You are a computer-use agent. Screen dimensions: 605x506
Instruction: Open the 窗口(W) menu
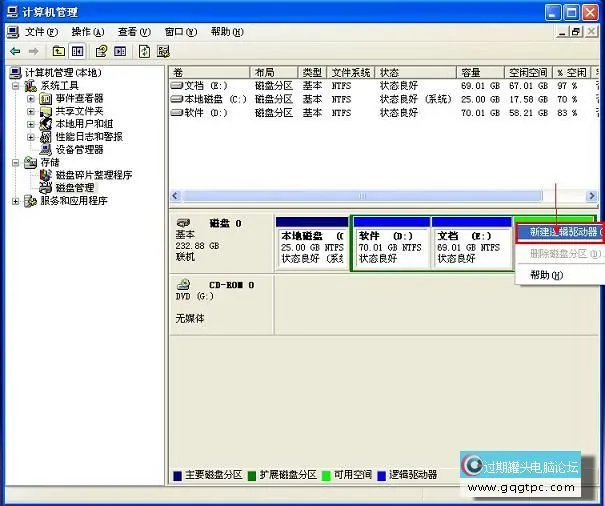click(181, 32)
